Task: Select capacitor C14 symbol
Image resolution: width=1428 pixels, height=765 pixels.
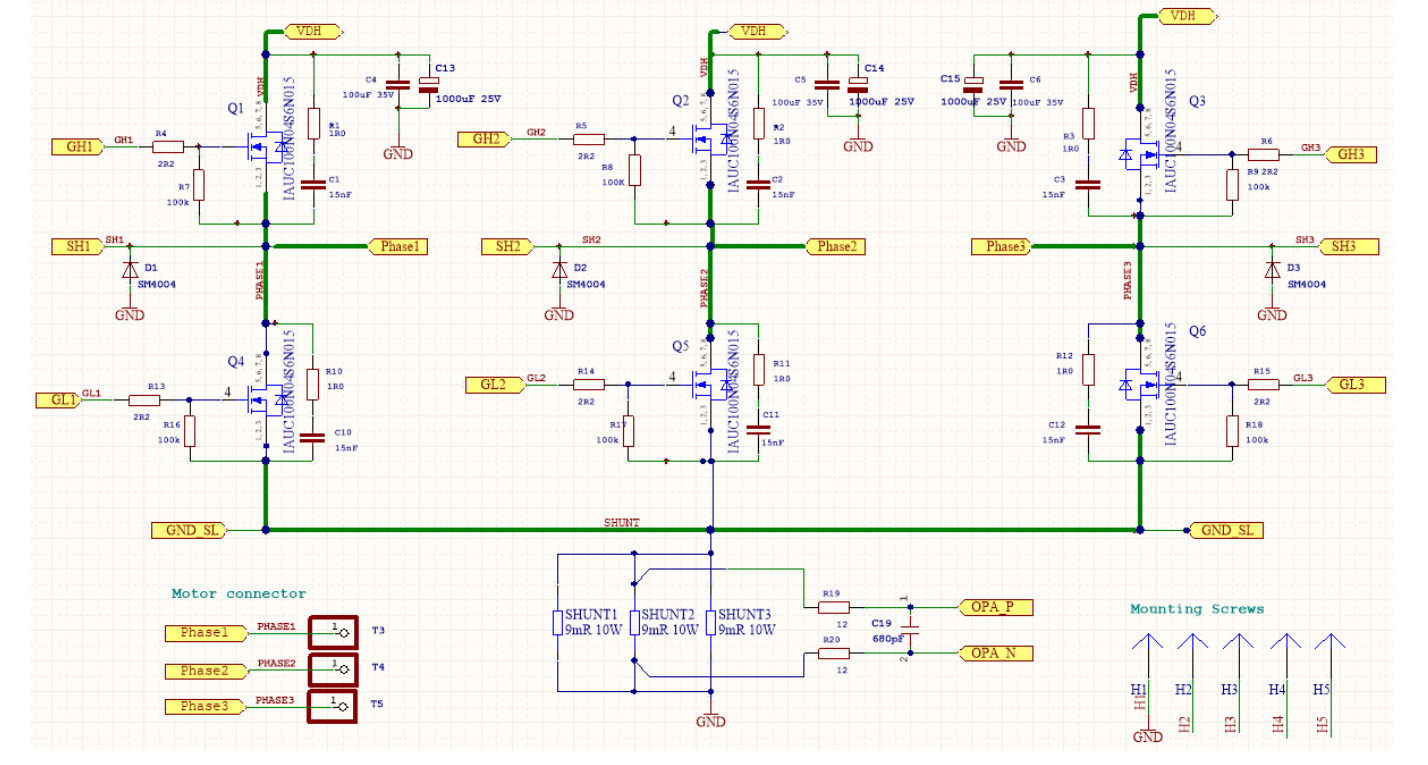Action: pos(859,85)
